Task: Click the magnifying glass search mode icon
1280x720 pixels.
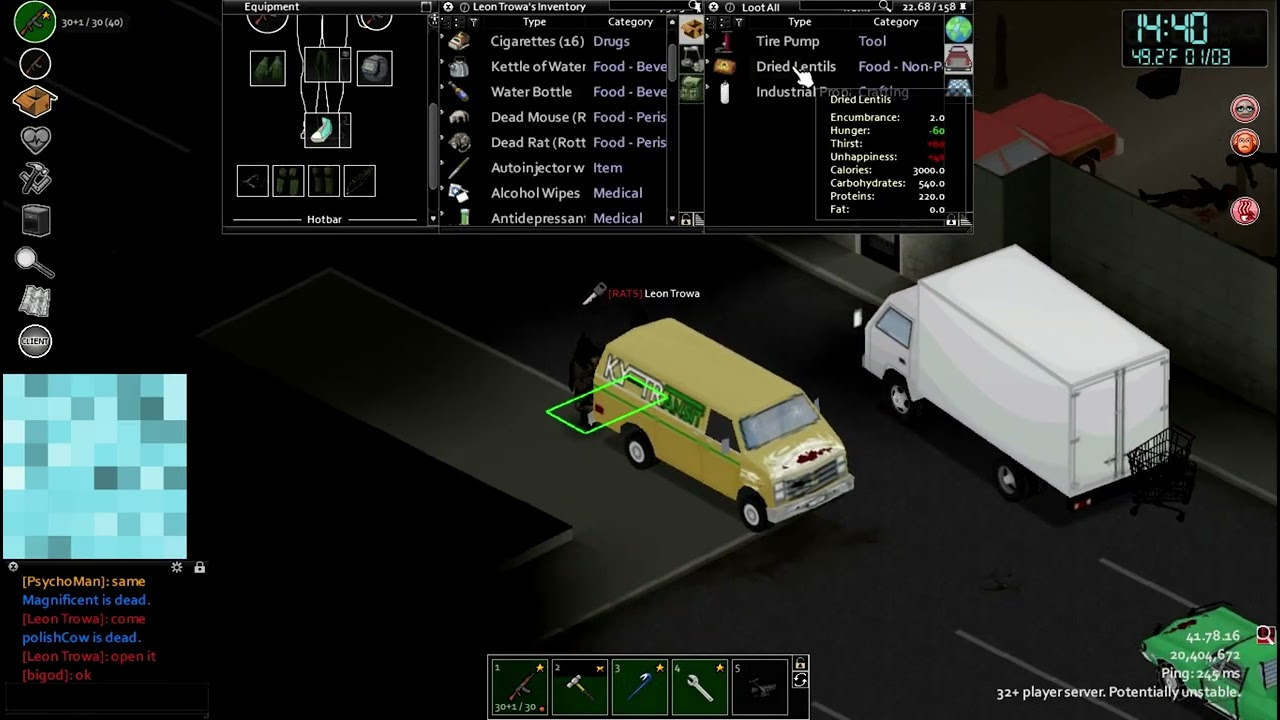Action: coord(35,261)
